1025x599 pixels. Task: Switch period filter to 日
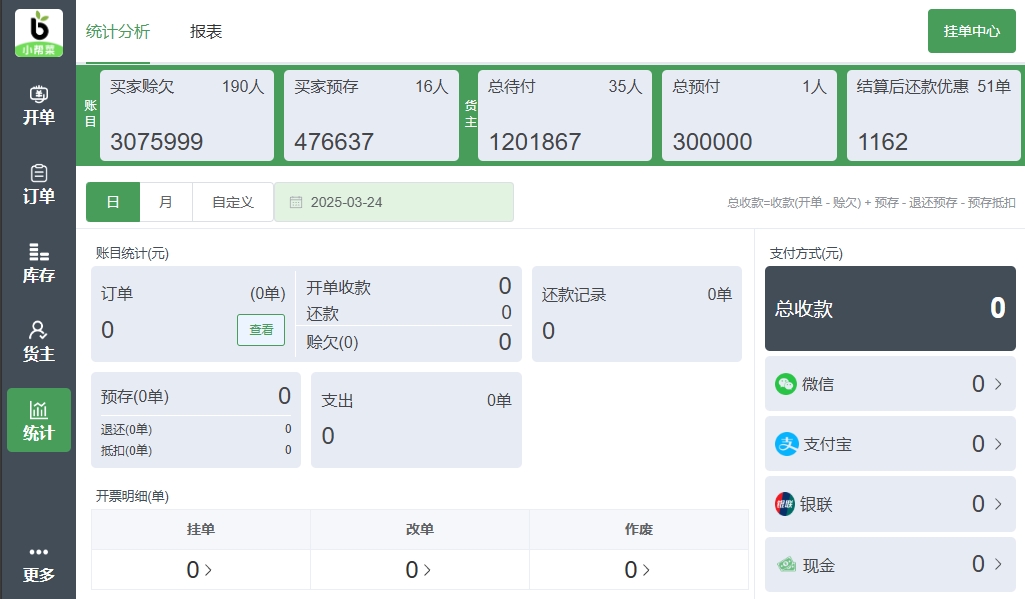coord(112,202)
